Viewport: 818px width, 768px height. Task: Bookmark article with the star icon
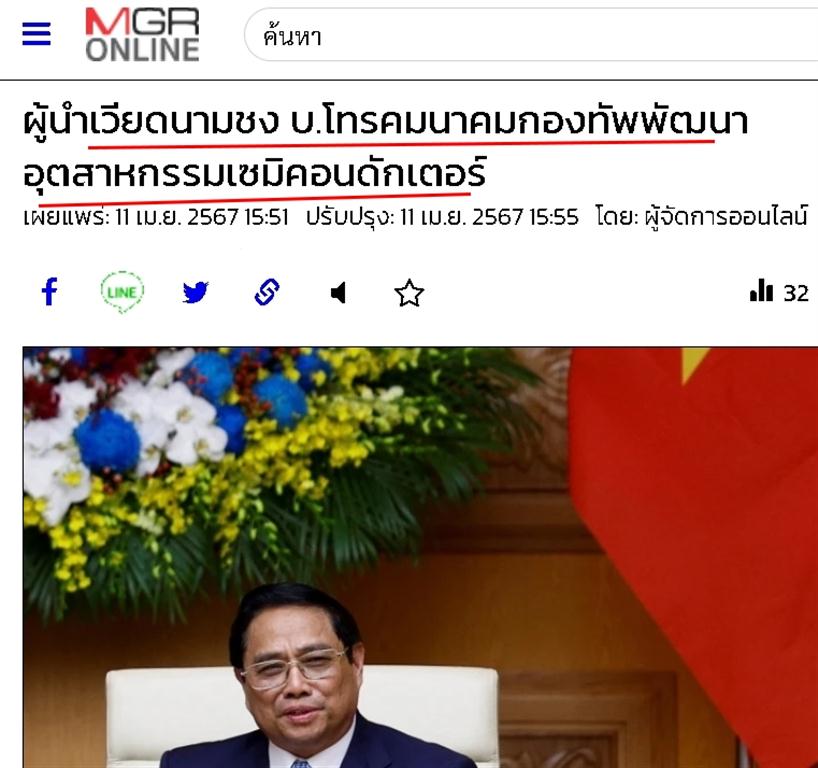tap(409, 293)
